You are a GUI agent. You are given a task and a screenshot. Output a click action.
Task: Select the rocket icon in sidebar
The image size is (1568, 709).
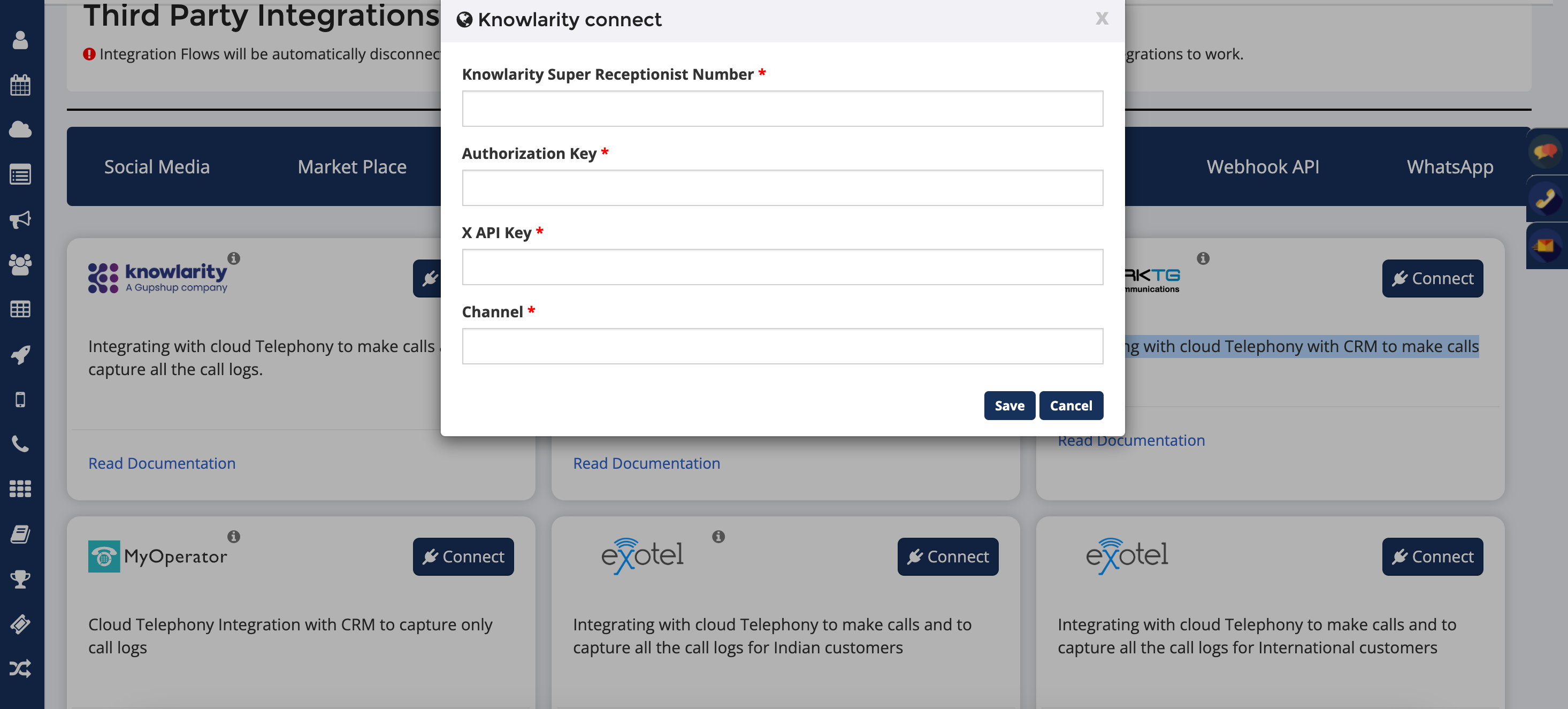click(x=20, y=355)
